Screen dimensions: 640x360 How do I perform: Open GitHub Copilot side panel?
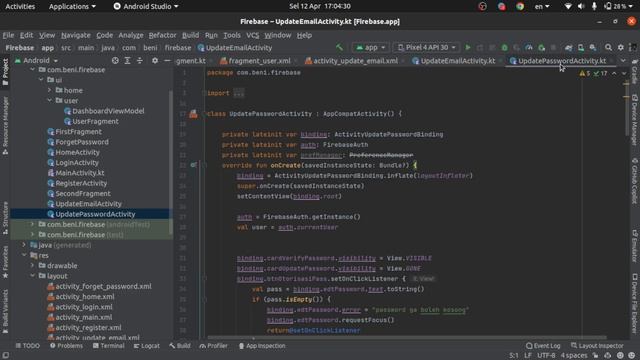635,181
